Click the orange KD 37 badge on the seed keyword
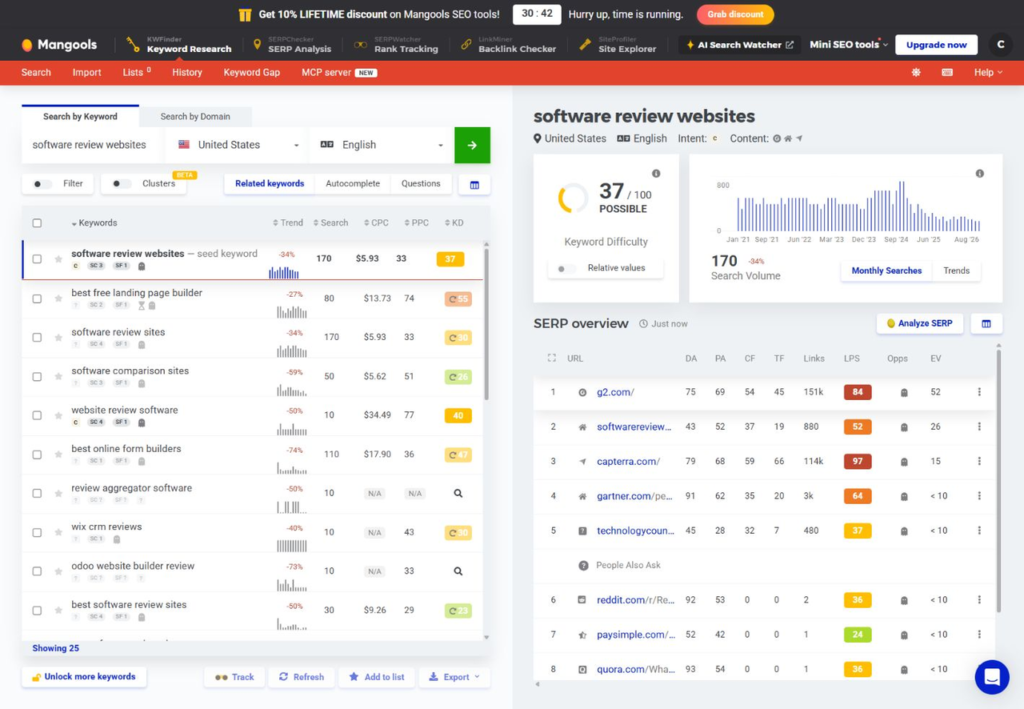This screenshot has height=709, width=1024. point(450,259)
